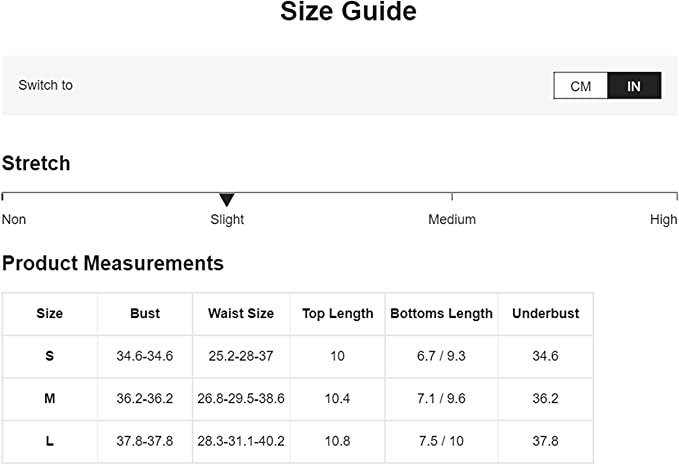Select the size L row label
The height and width of the screenshot is (465, 679).
pyautogui.click(x=49, y=441)
